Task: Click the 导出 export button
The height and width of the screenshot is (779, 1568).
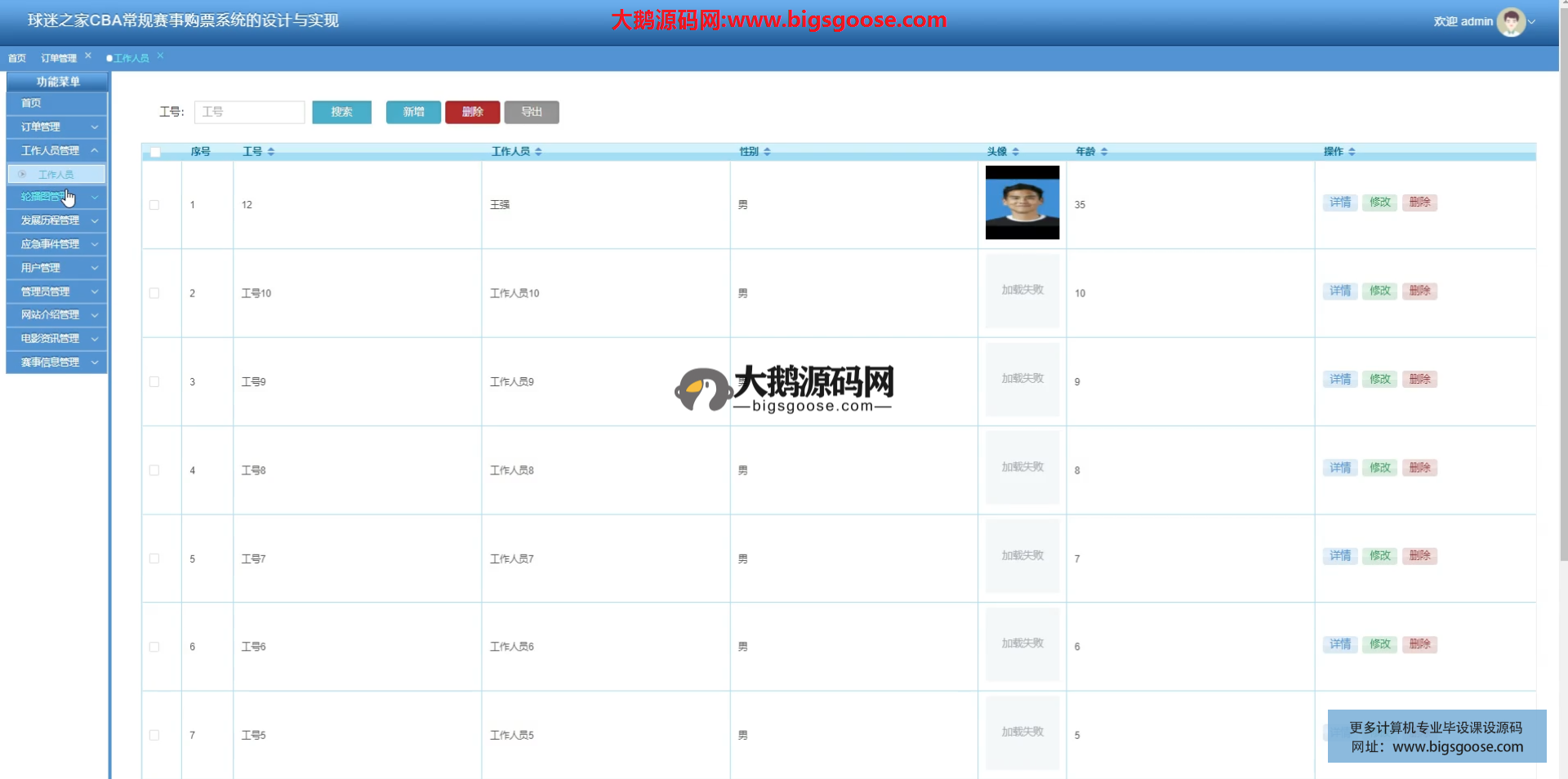Action: (x=532, y=112)
